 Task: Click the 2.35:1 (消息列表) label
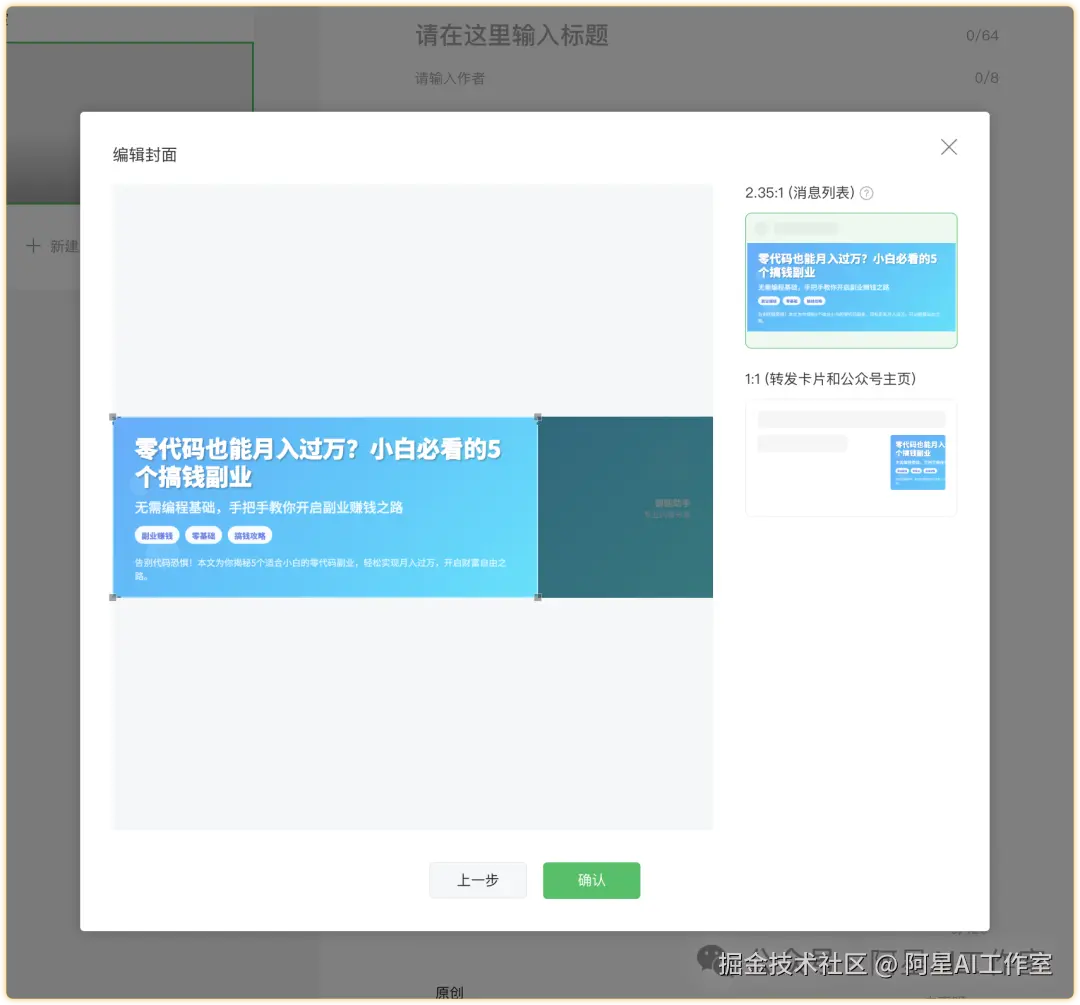pyautogui.click(x=799, y=193)
